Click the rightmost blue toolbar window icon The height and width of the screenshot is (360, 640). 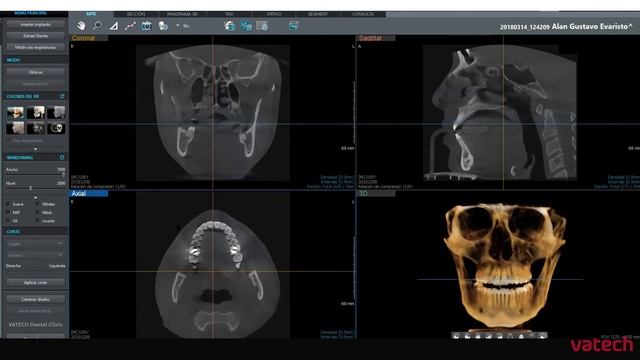(x=293, y=26)
